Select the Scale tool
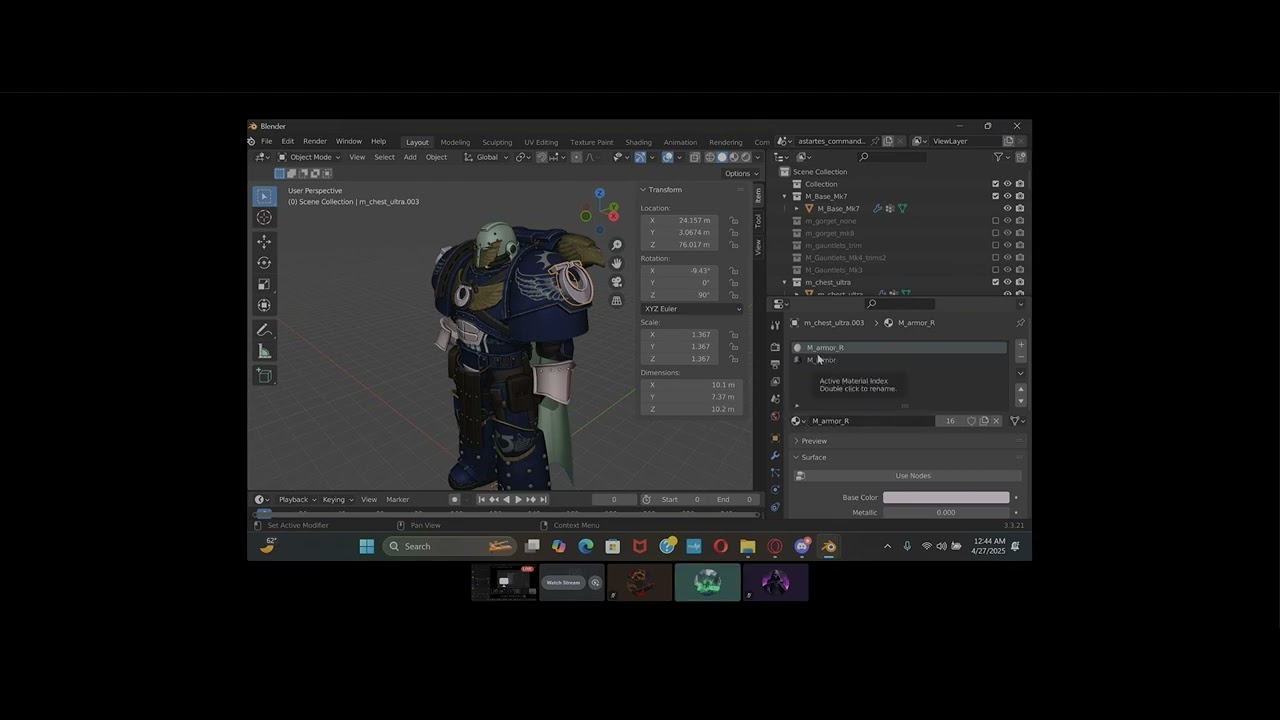The image size is (1280, 720). click(x=264, y=284)
